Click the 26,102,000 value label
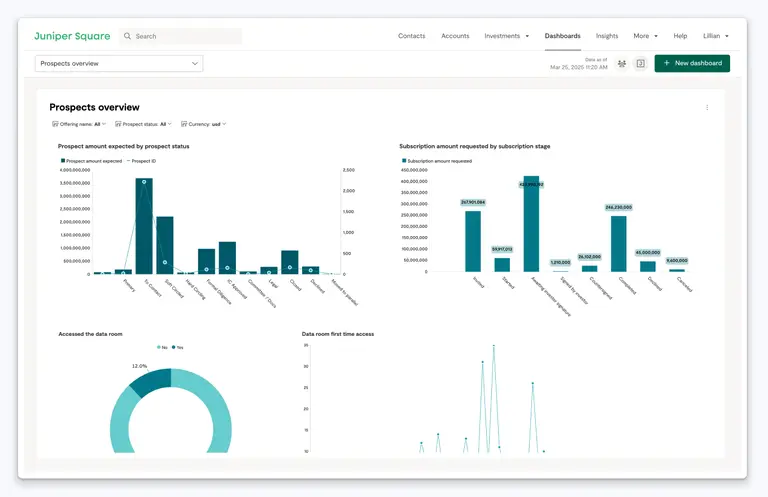The width and height of the screenshot is (768, 497). [x=589, y=257]
